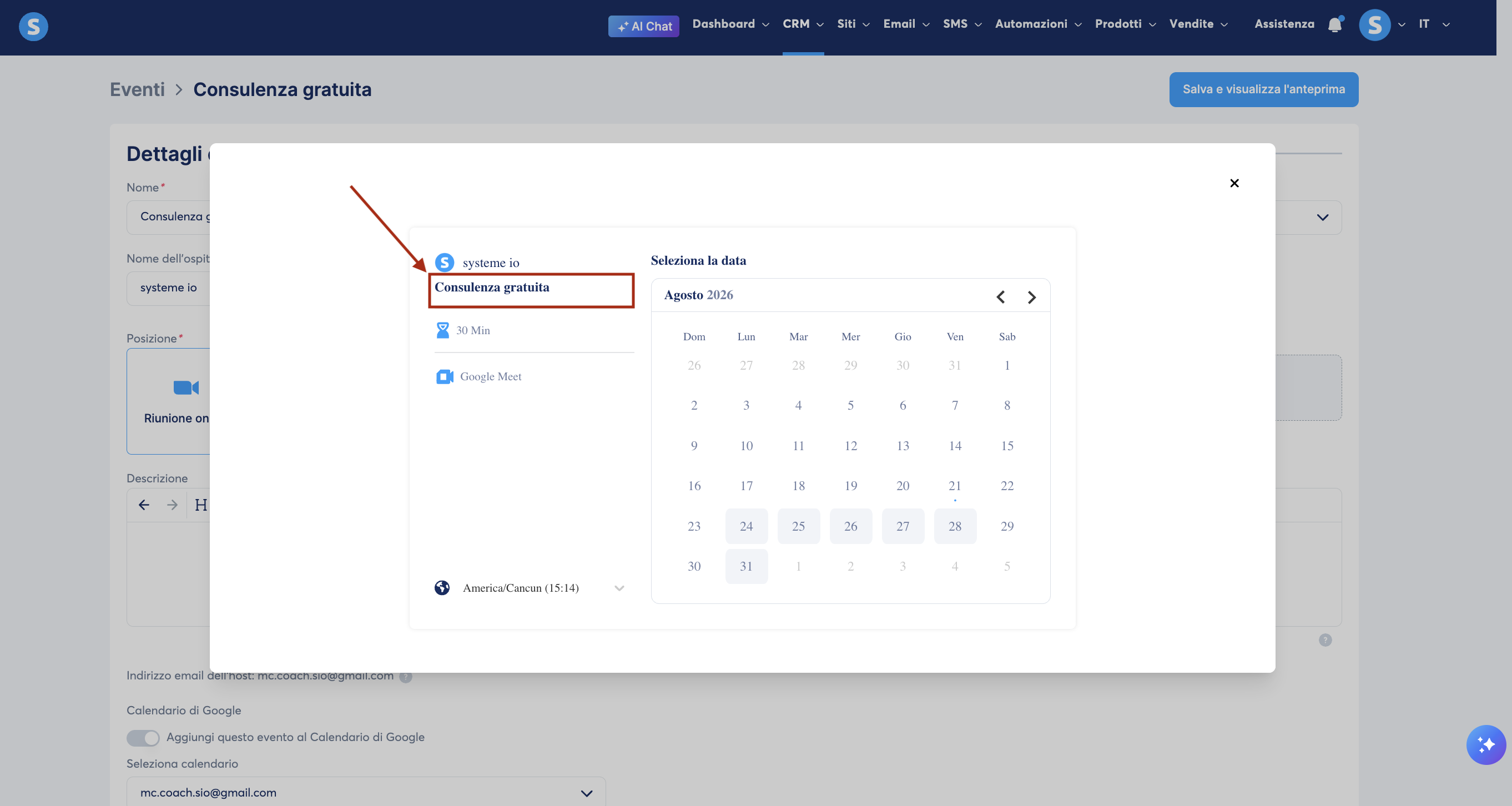Select August 26 in the calendar
The image size is (1512, 806).
point(850,526)
